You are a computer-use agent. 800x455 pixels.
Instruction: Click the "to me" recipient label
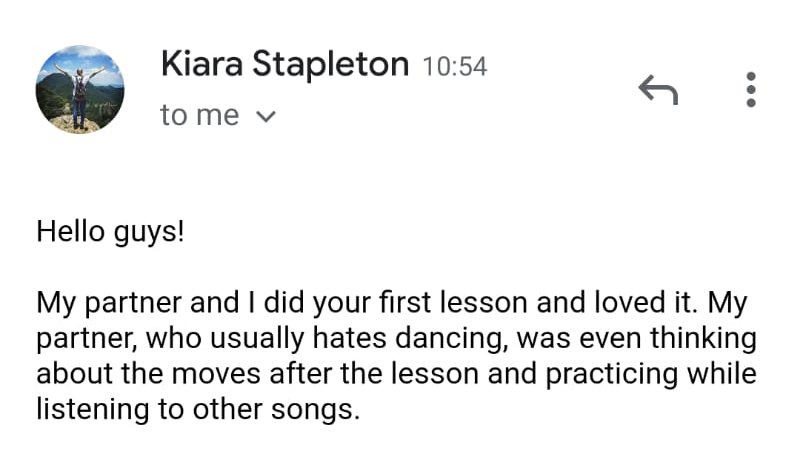200,116
